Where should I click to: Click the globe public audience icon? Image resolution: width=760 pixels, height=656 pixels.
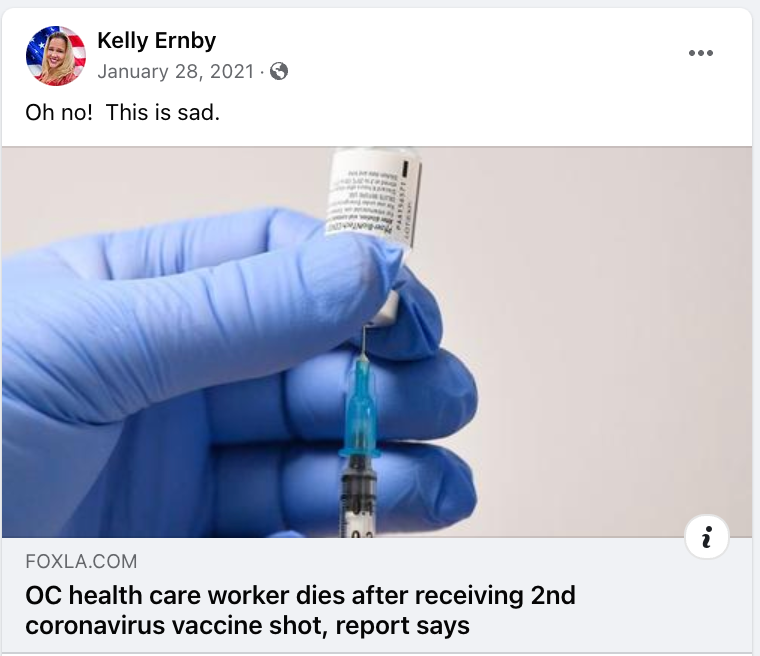[279, 71]
